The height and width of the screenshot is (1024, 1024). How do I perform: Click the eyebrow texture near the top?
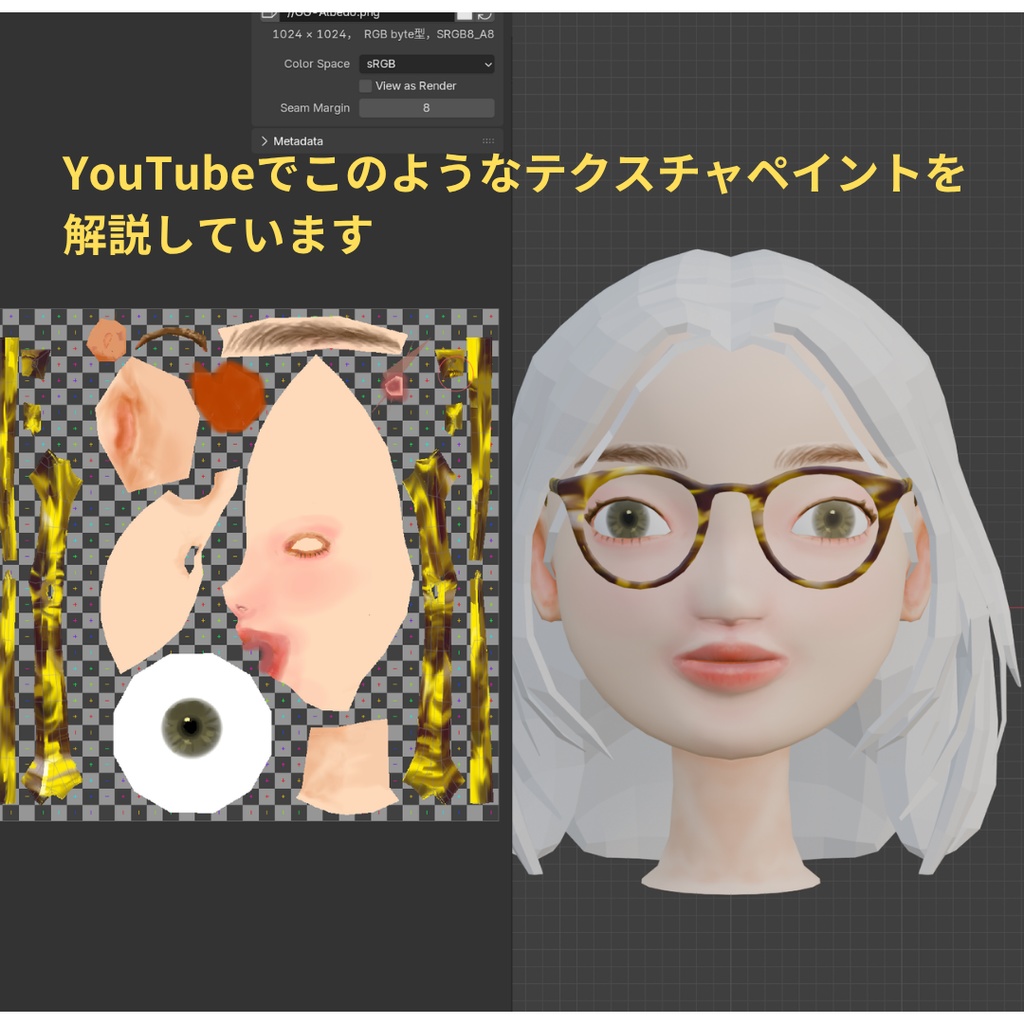310,337
